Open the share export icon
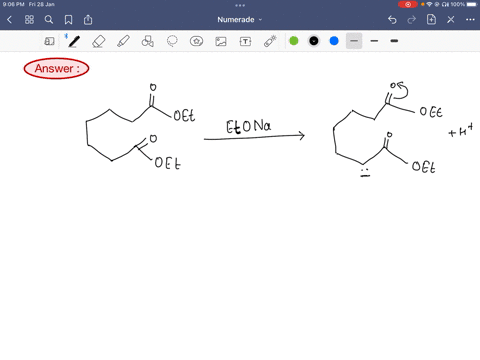The image size is (480, 360). point(88,20)
